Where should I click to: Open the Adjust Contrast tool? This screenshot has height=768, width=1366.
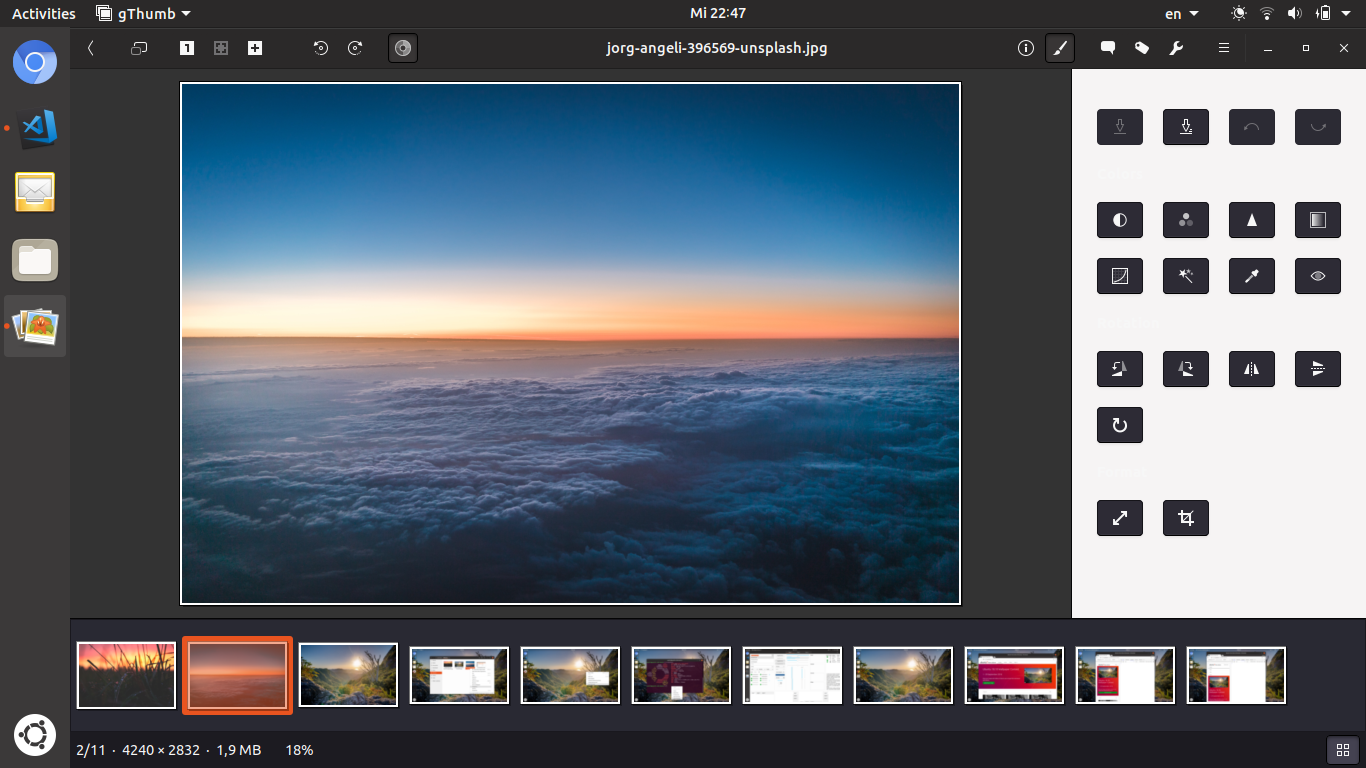tap(1119, 220)
